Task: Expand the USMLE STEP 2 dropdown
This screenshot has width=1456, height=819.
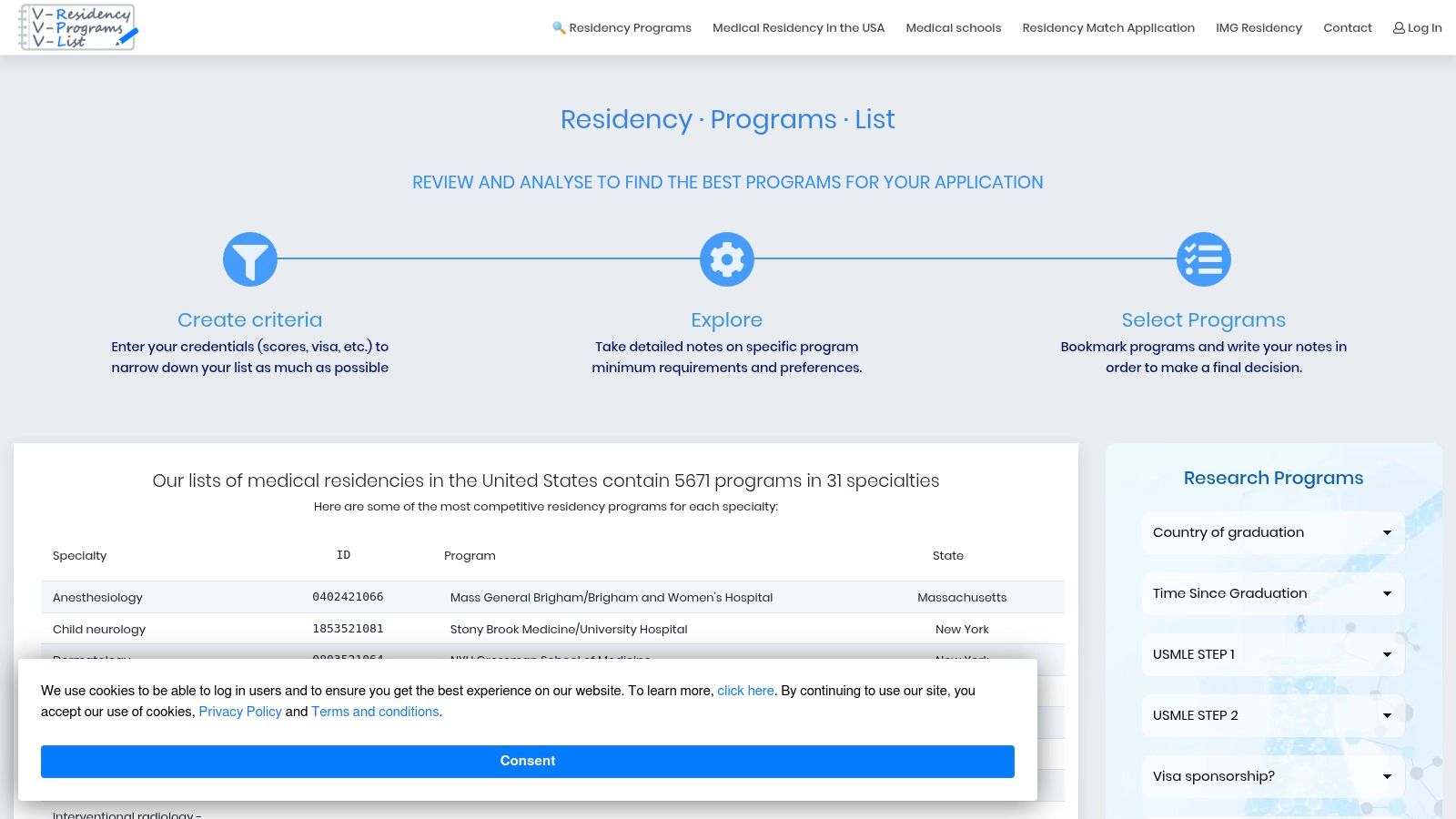Action: tap(1272, 715)
